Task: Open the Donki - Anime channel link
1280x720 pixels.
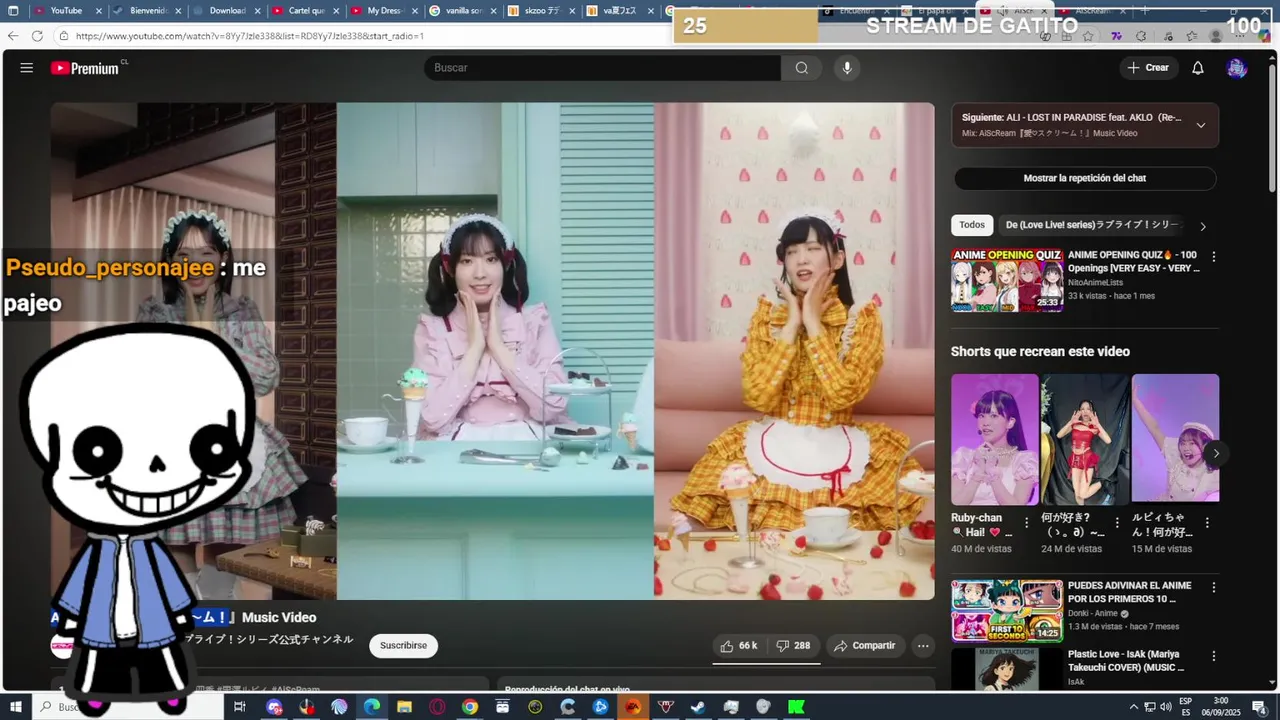Action: click(x=1093, y=613)
